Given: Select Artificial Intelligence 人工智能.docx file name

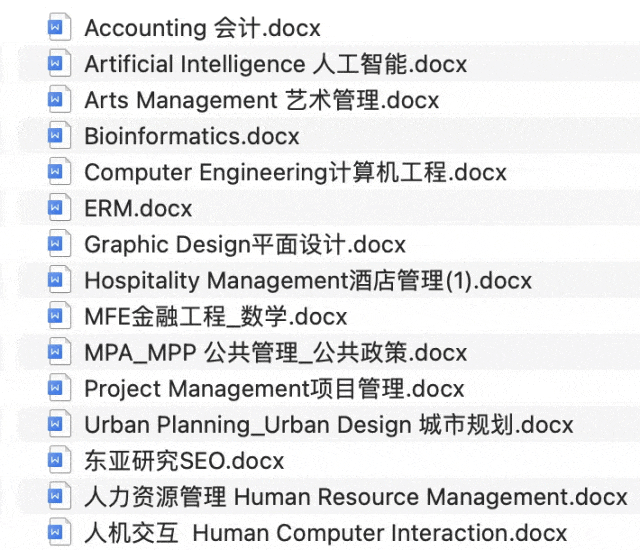Looking at the screenshot, I should point(275,64).
